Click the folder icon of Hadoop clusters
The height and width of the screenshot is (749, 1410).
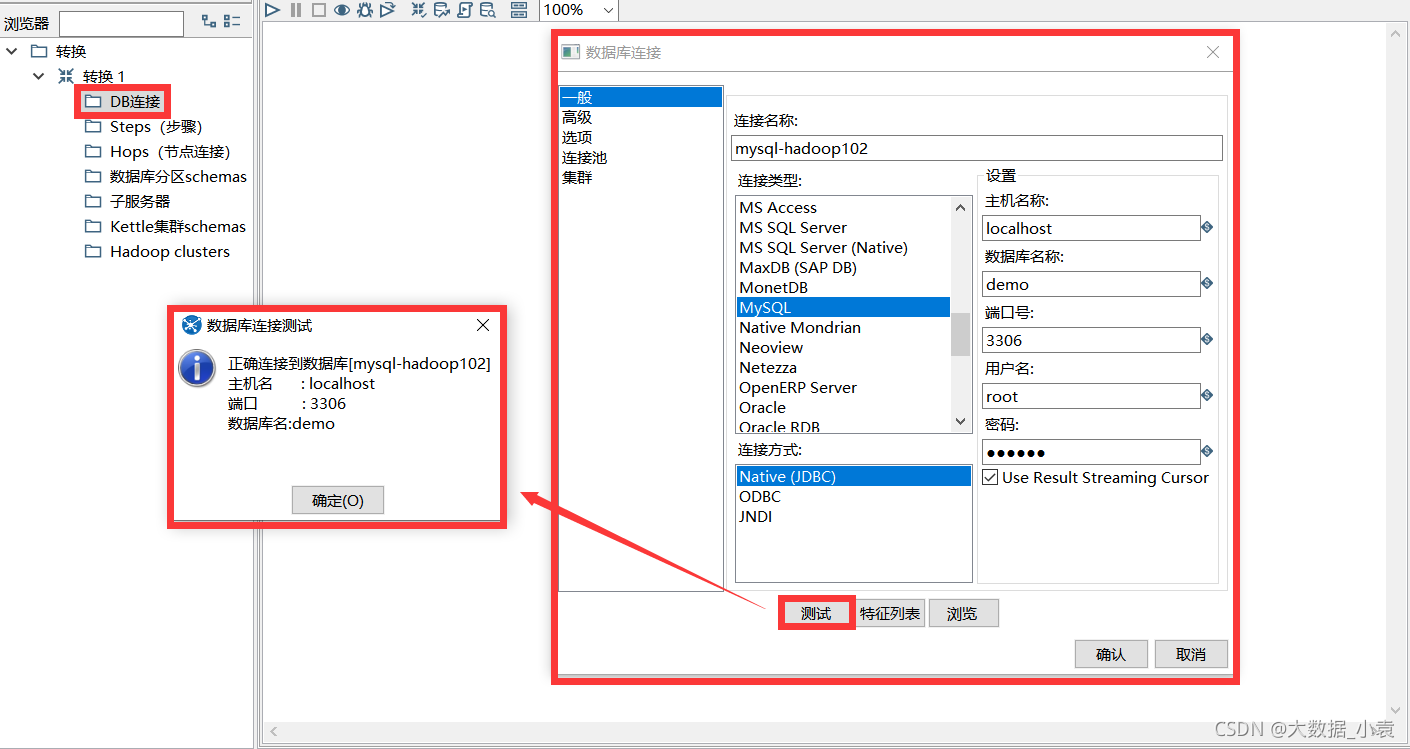93,251
